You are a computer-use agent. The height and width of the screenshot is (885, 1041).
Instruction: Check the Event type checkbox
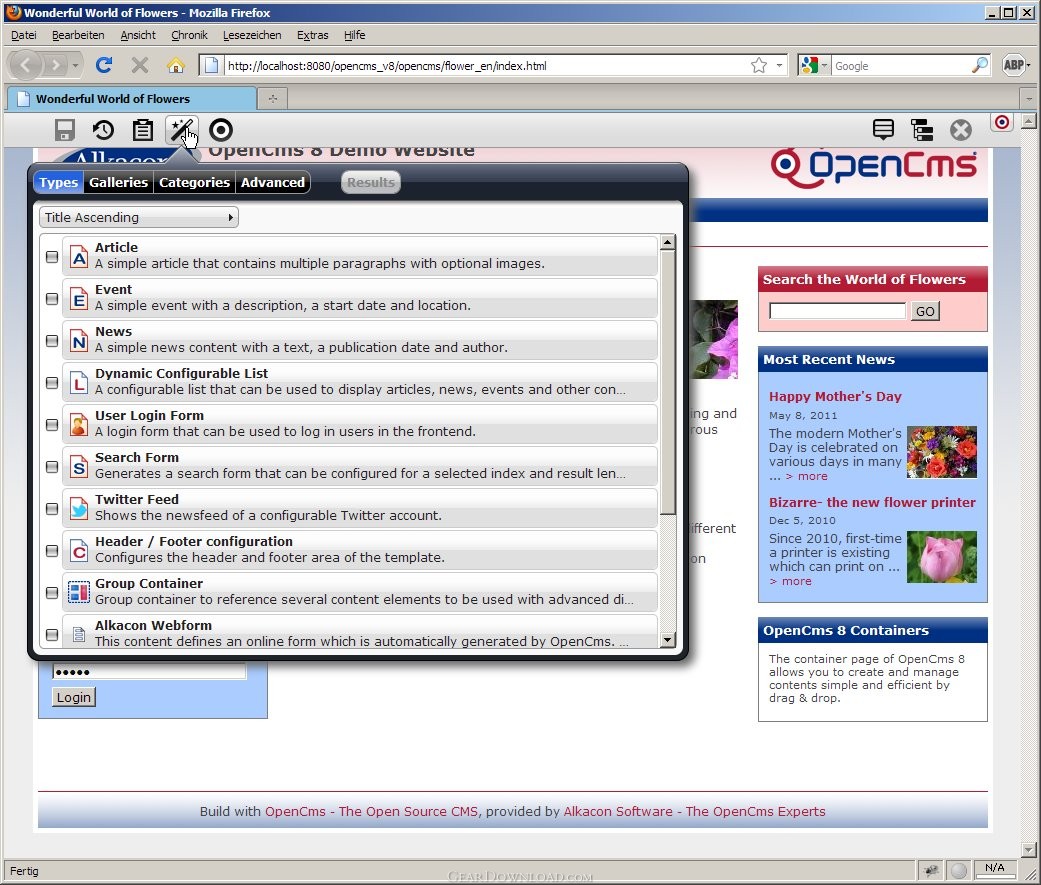(x=52, y=299)
